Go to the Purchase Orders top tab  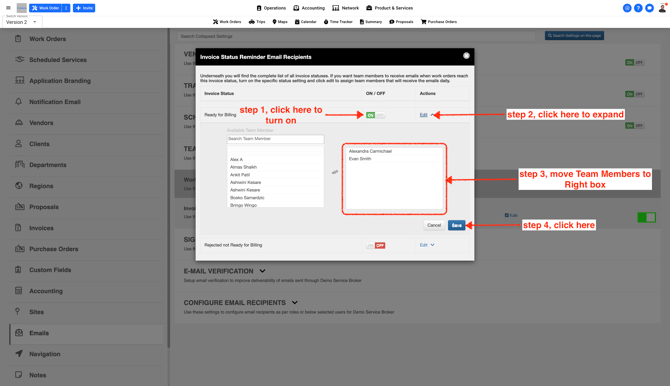439,21
